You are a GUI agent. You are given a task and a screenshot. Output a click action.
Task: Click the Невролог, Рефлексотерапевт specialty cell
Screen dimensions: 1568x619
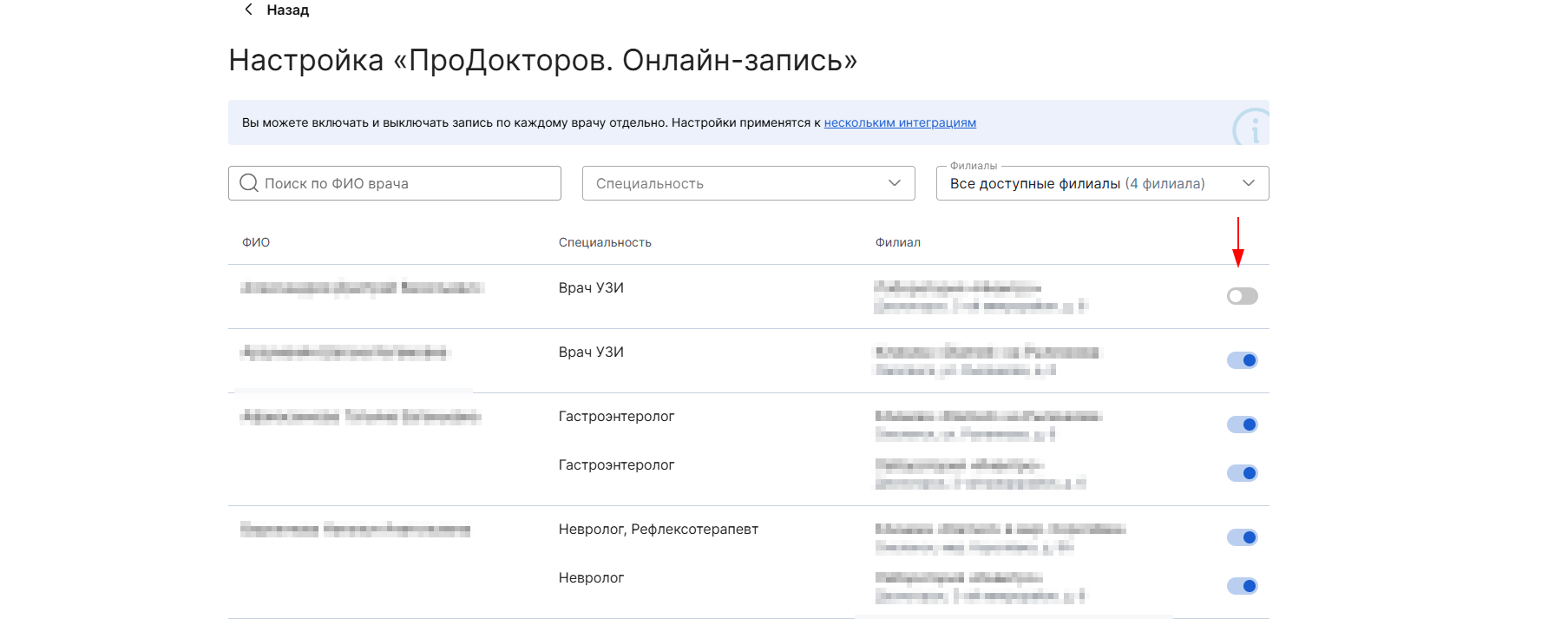coord(659,529)
